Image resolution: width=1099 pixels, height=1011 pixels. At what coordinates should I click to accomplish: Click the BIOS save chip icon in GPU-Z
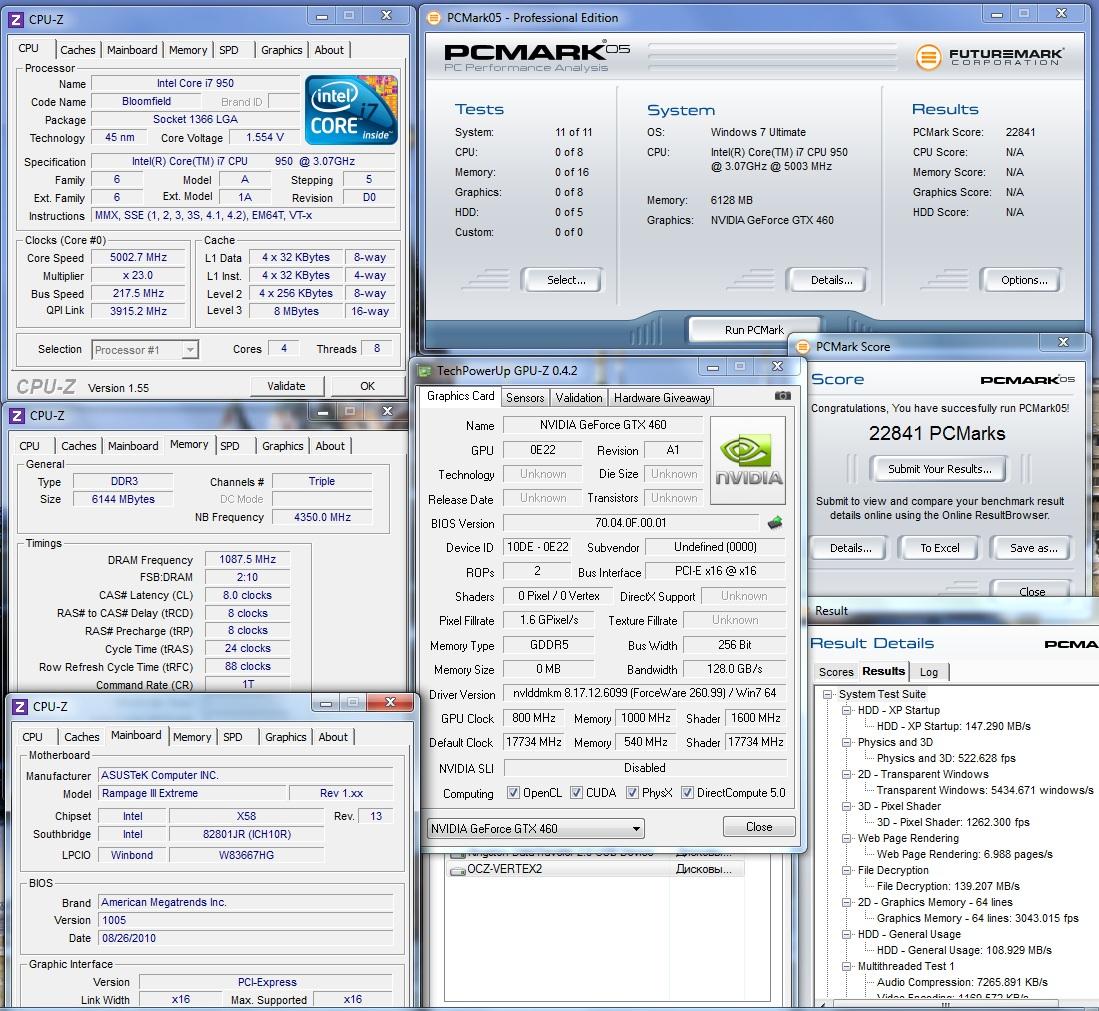click(x=775, y=523)
